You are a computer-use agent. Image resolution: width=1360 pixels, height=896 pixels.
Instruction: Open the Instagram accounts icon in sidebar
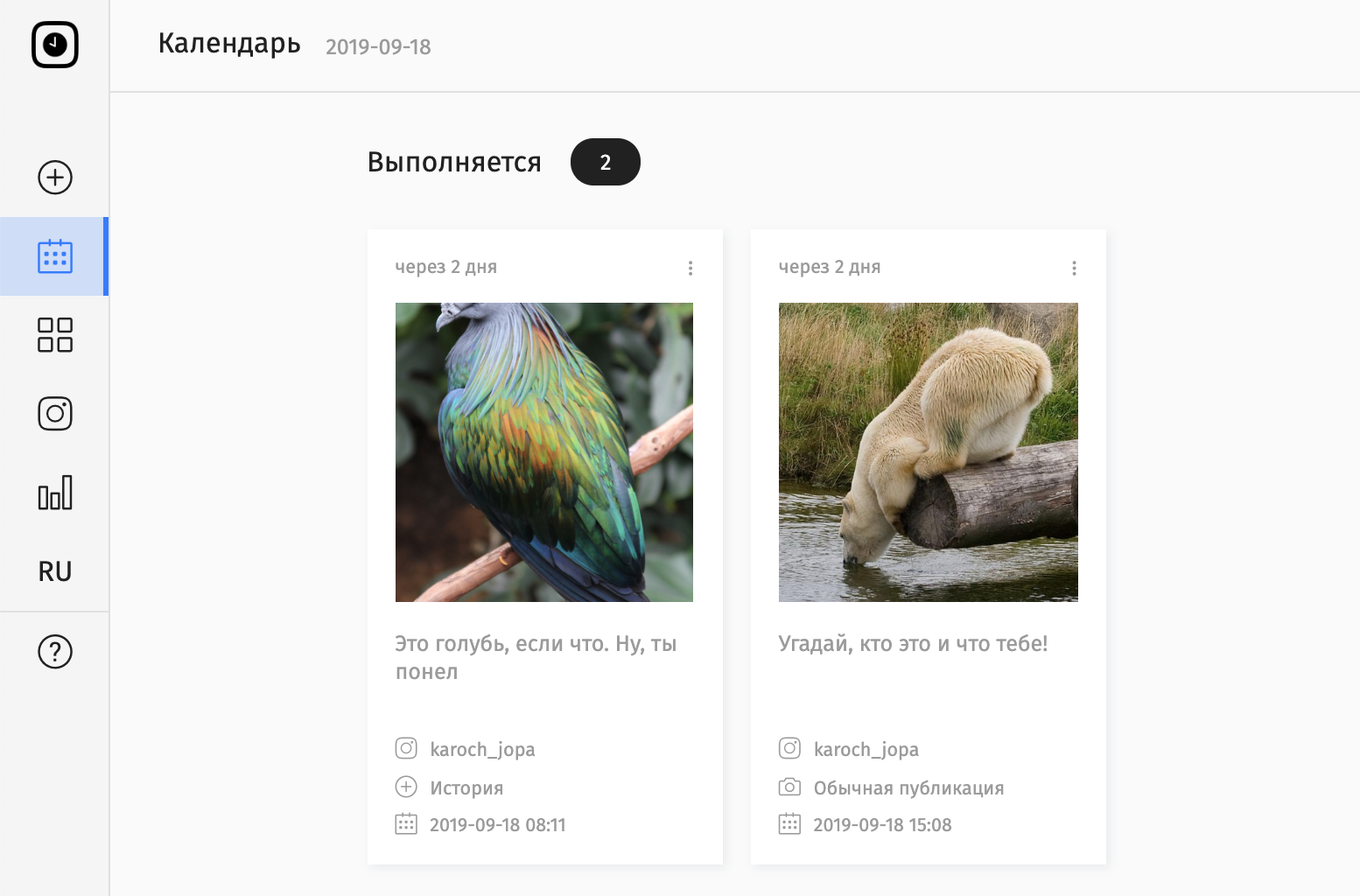55,414
